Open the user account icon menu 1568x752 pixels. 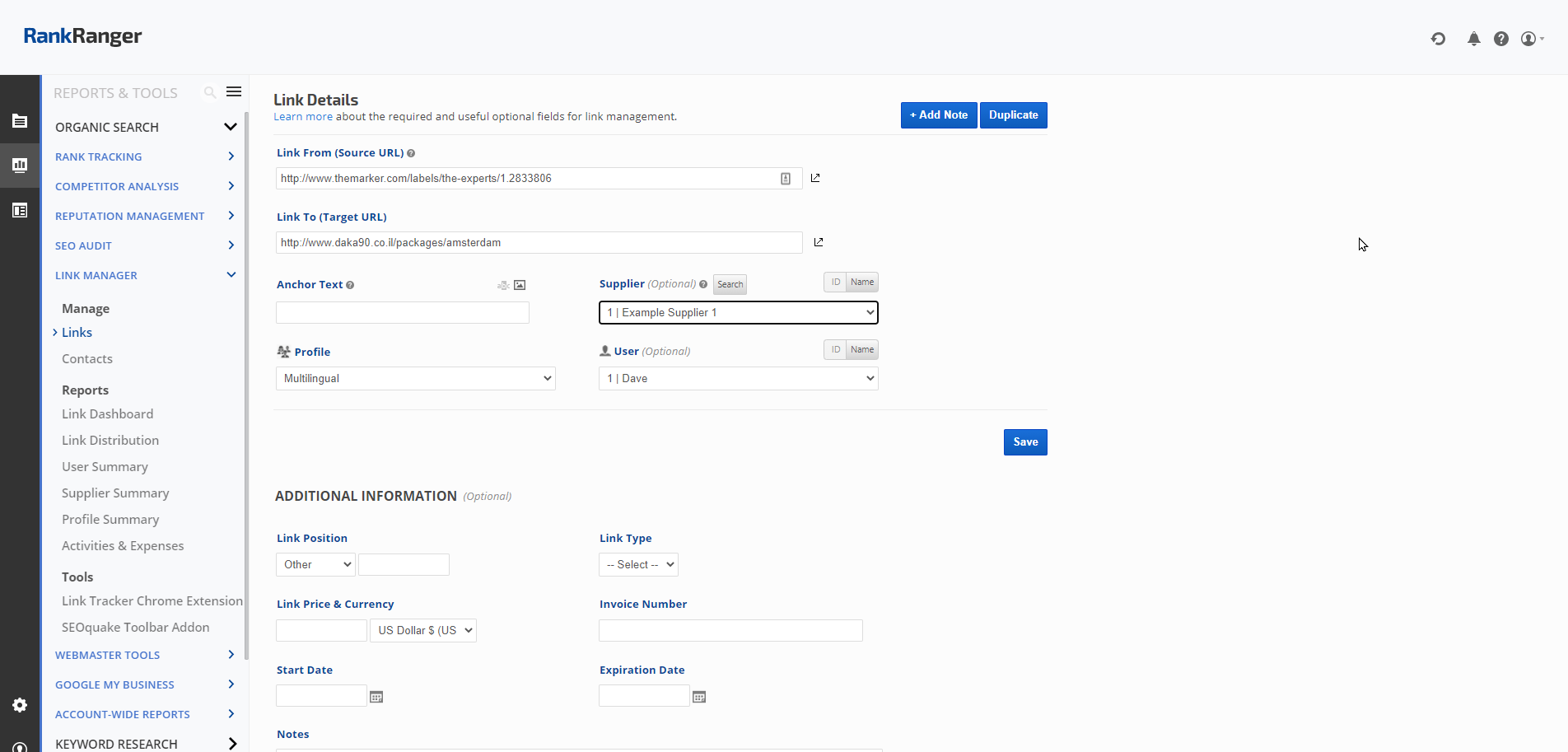point(1531,39)
